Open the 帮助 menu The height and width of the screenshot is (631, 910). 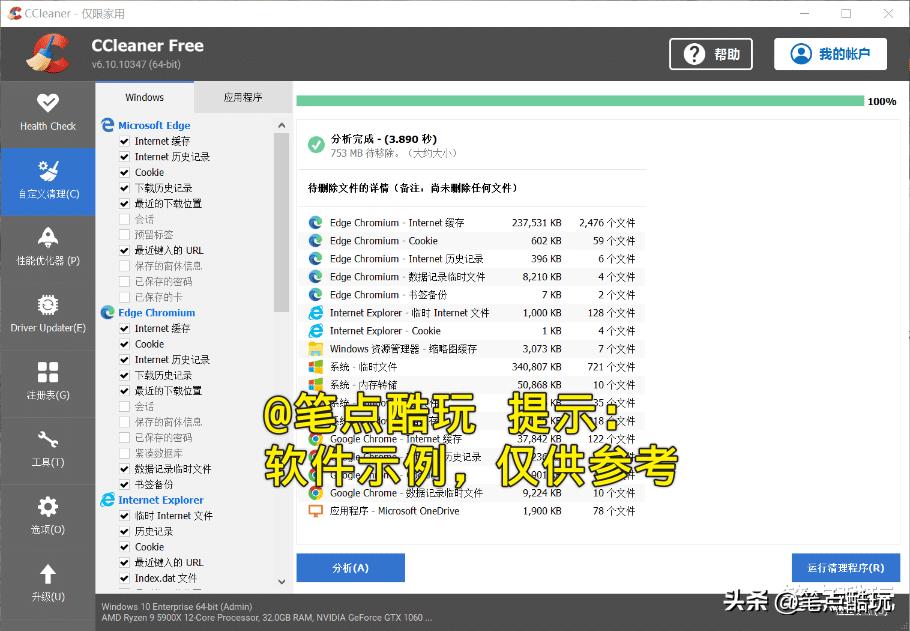710,55
